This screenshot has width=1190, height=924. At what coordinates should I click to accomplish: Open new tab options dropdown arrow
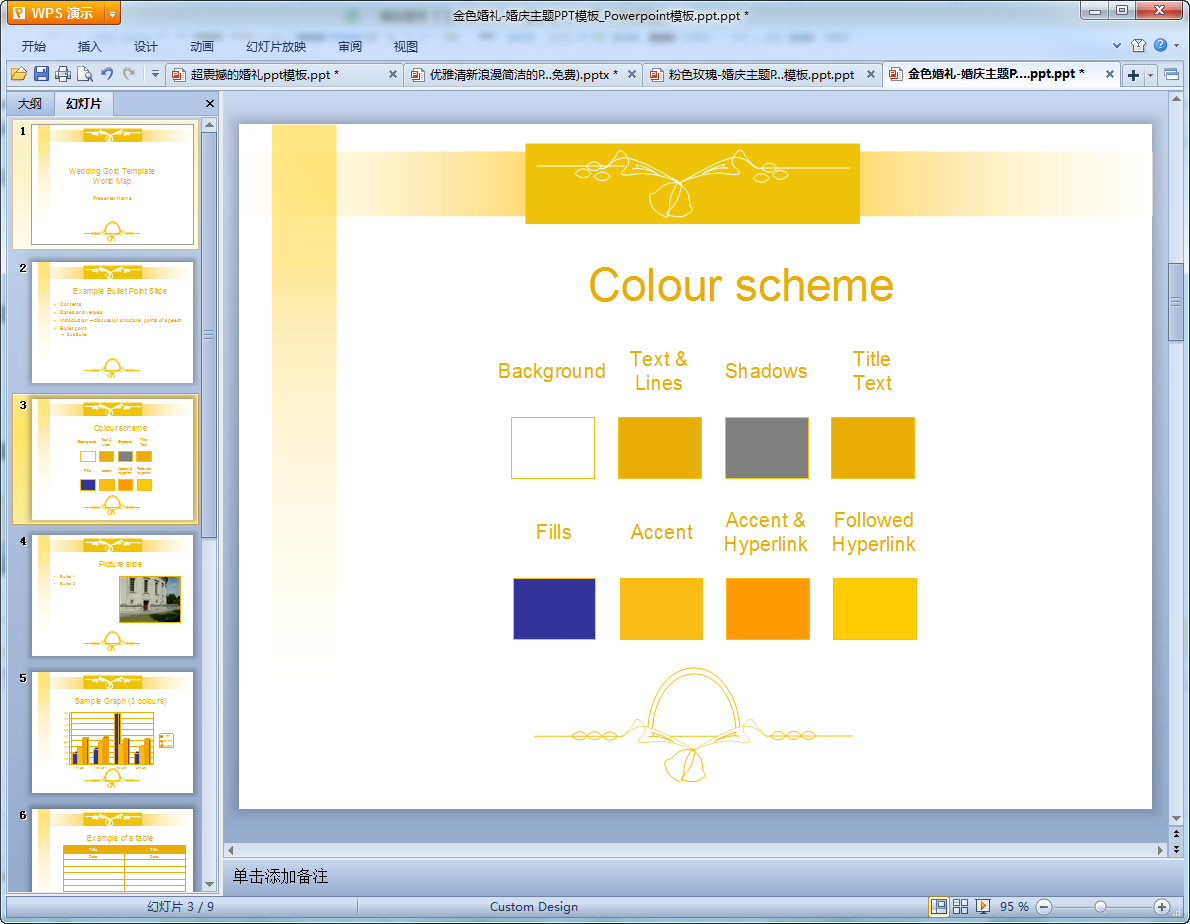pos(1151,74)
